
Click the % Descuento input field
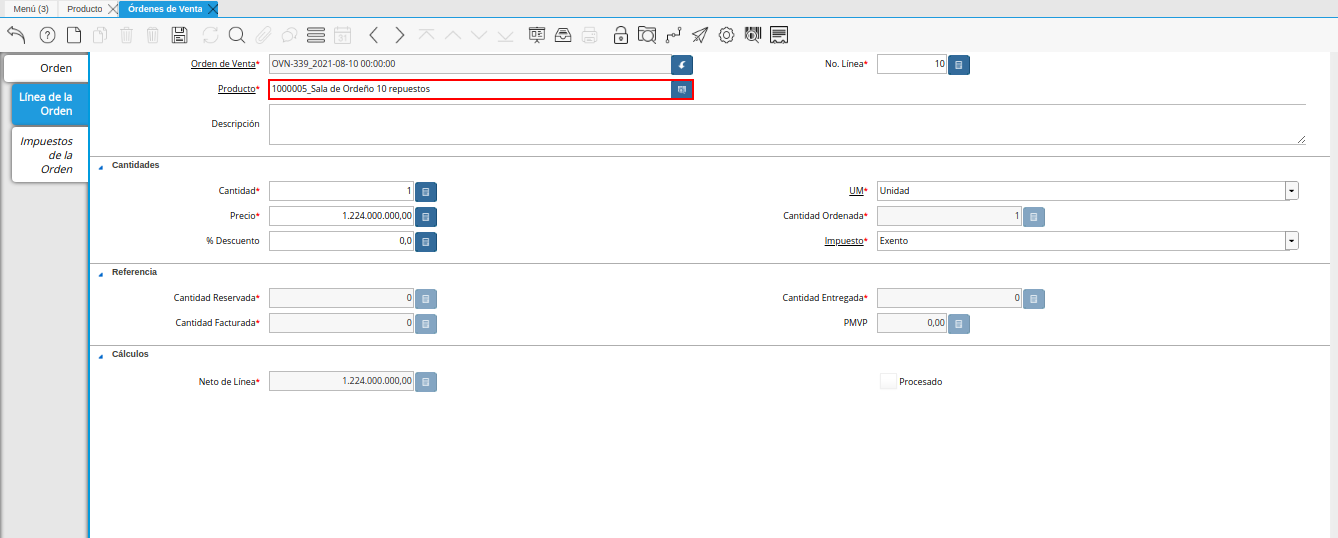point(341,241)
